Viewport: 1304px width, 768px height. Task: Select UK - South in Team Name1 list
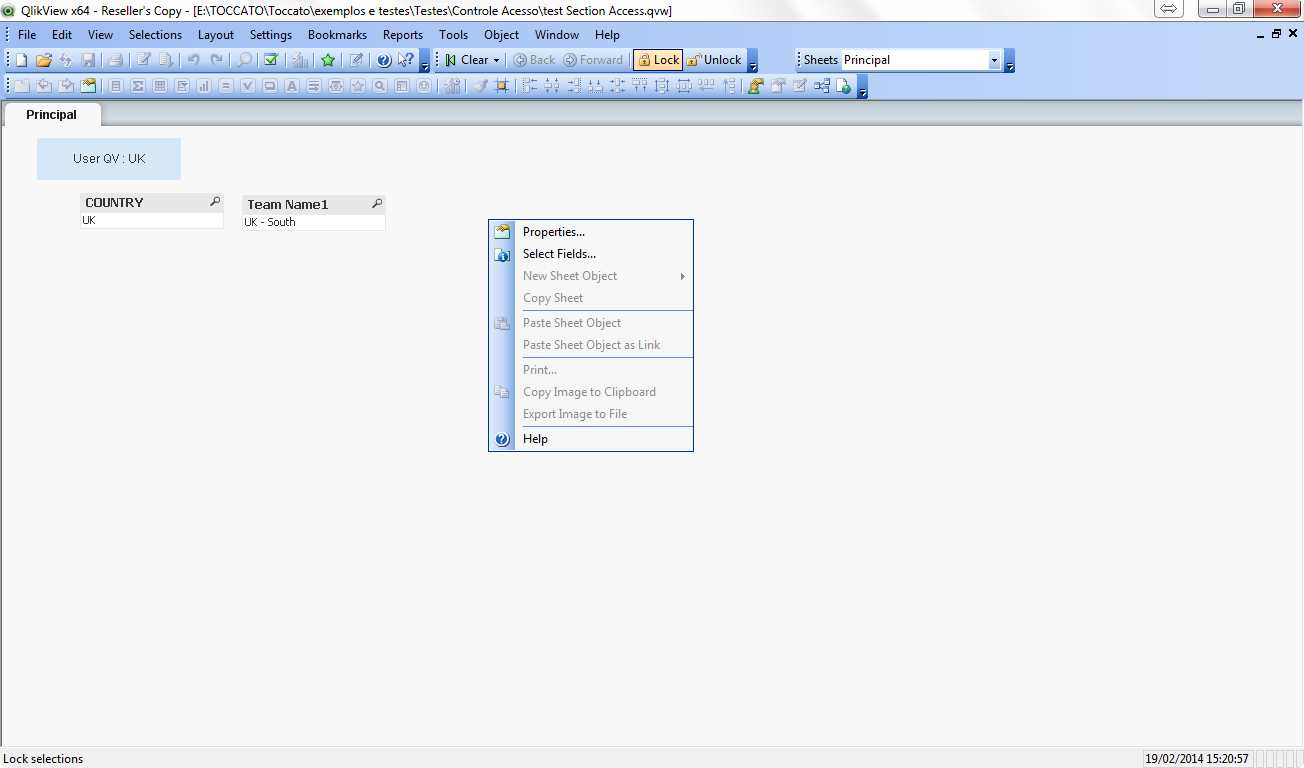(x=314, y=222)
